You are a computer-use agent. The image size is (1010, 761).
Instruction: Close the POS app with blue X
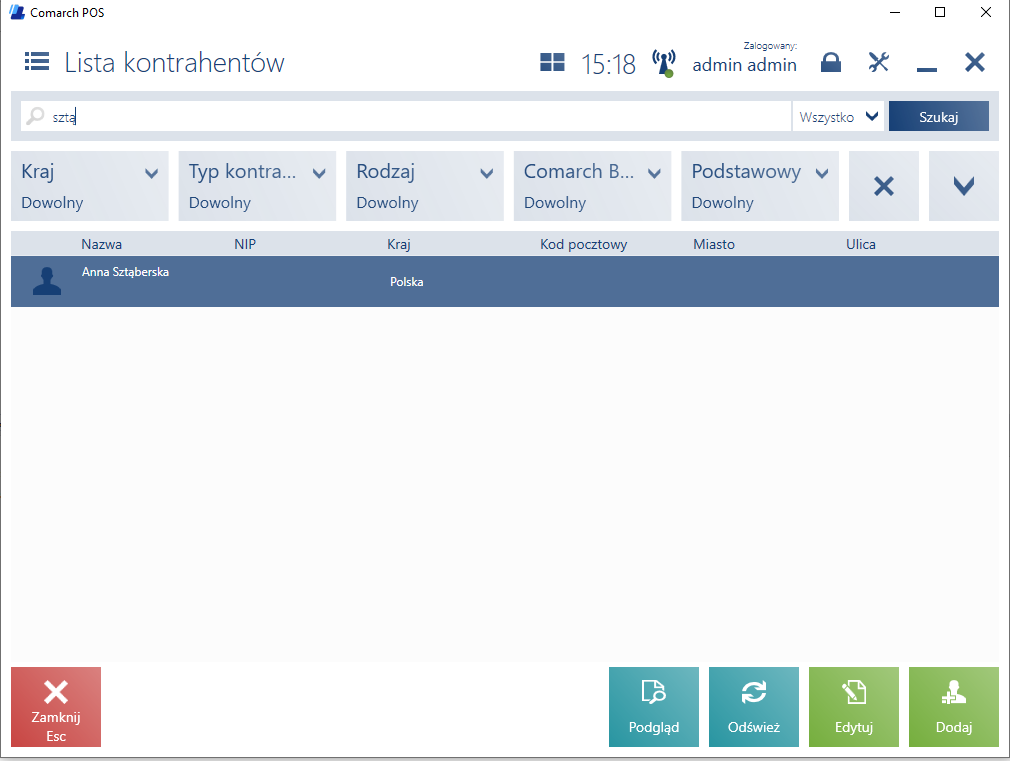tap(975, 63)
